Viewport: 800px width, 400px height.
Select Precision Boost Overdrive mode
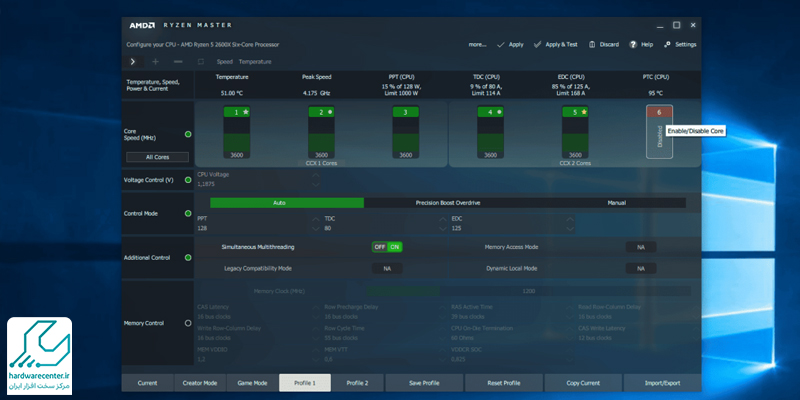(x=447, y=203)
